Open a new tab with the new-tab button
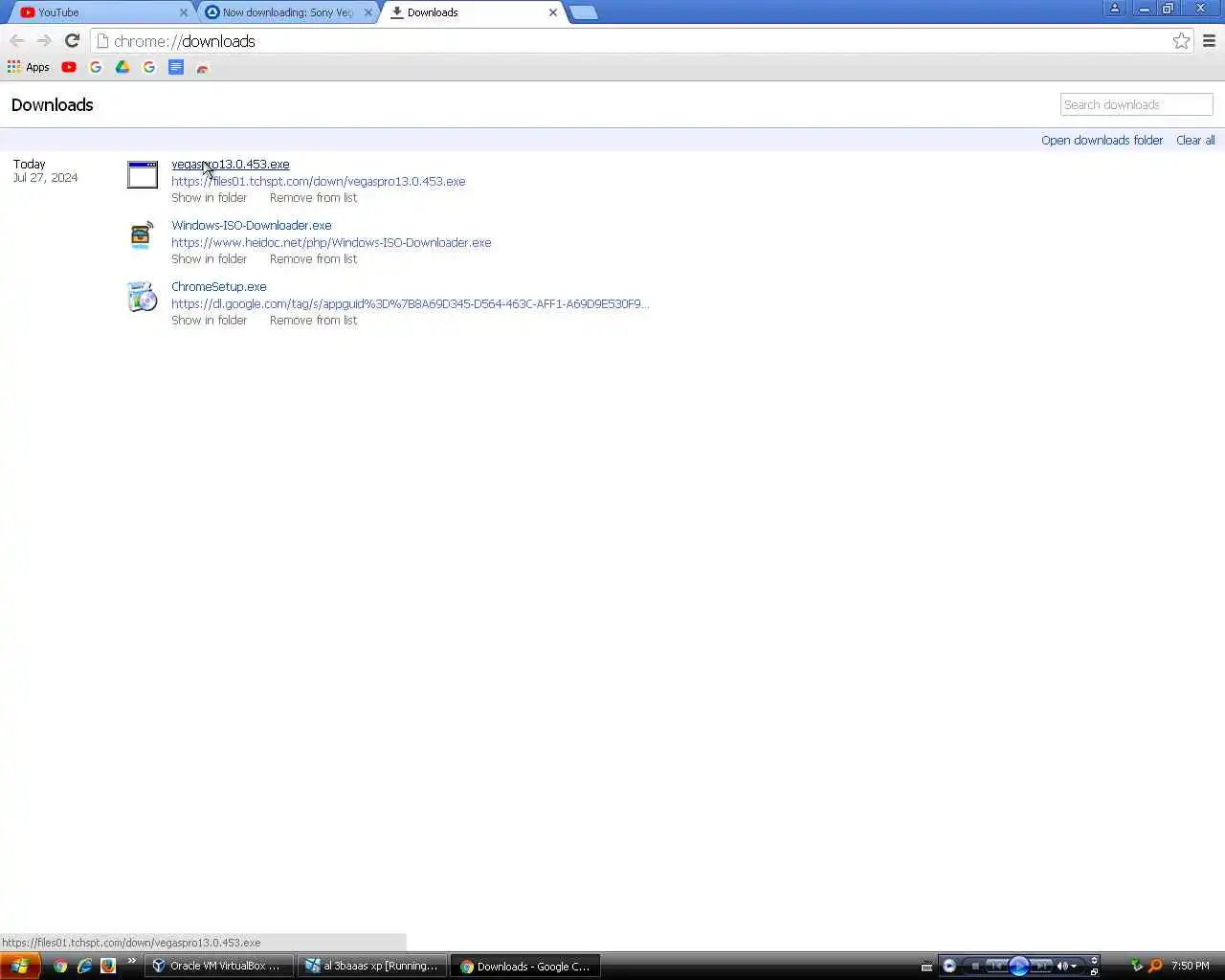This screenshot has height=980, width=1225. tap(583, 12)
